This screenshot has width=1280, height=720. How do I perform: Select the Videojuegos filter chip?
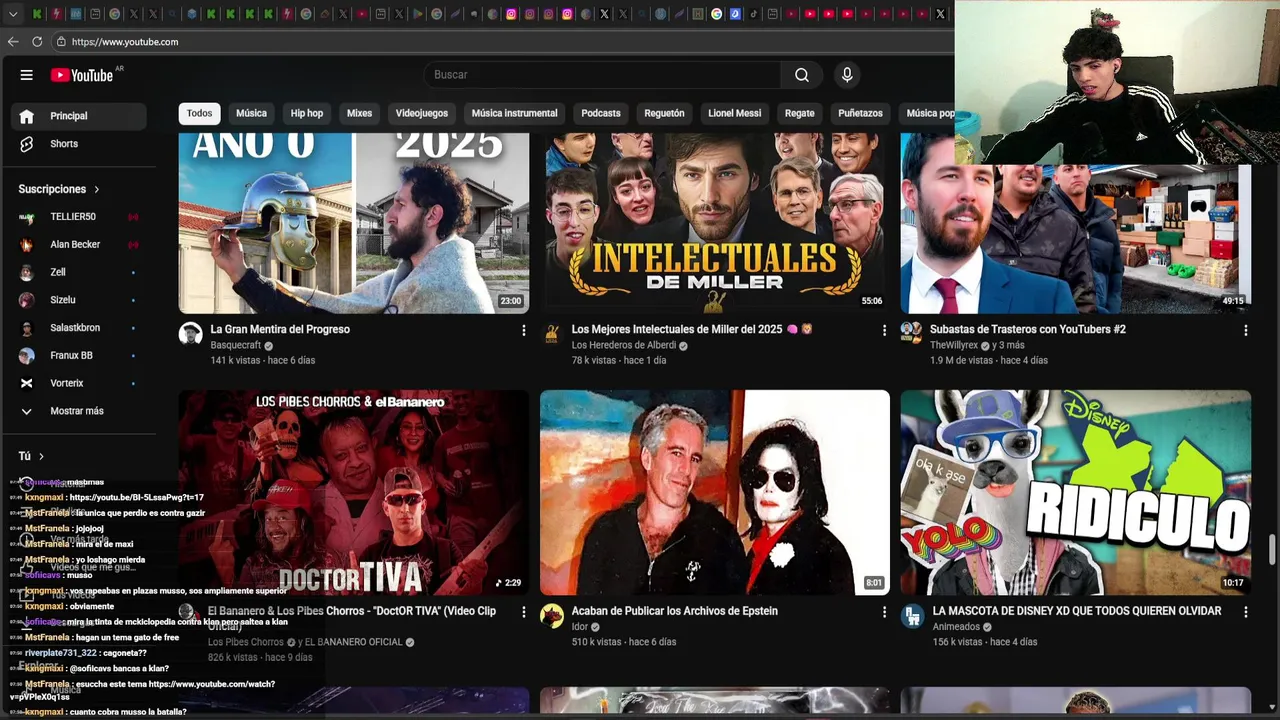[x=421, y=113]
